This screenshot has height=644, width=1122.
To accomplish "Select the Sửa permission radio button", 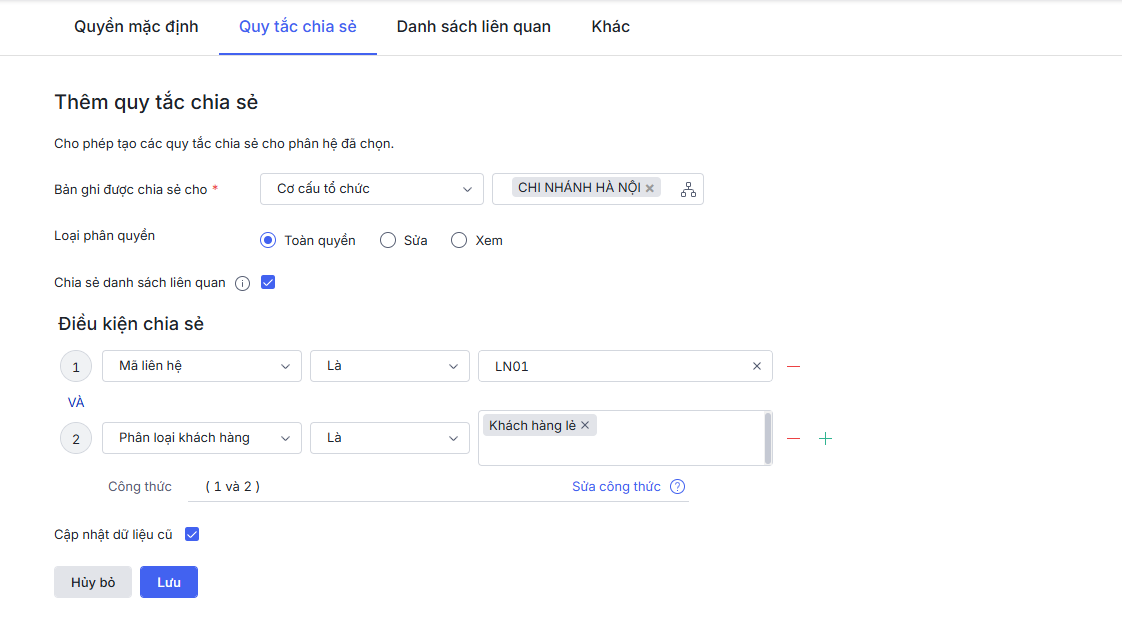I will (388, 240).
